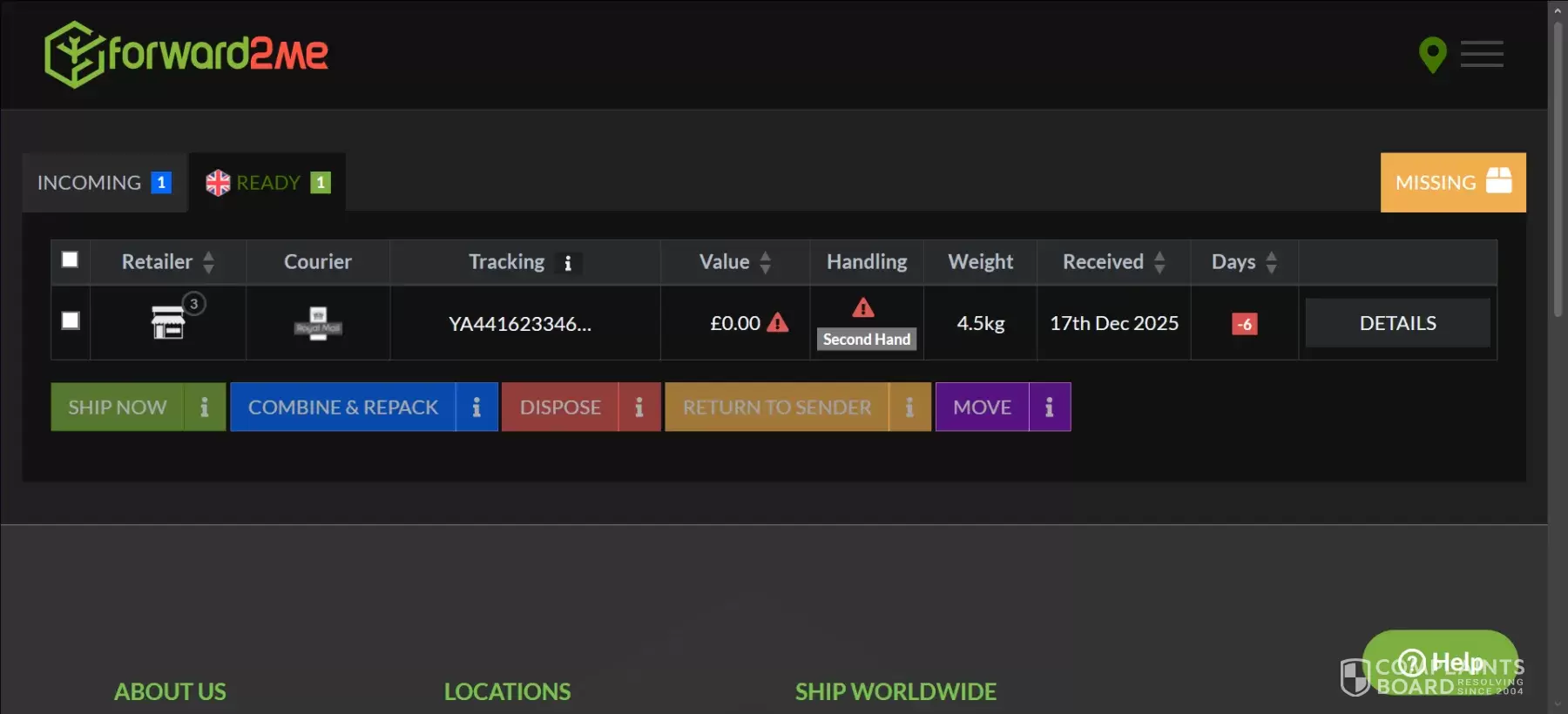Click info icon next to Dispose
The image size is (1568, 714).
pyautogui.click(x=639, y=408)
